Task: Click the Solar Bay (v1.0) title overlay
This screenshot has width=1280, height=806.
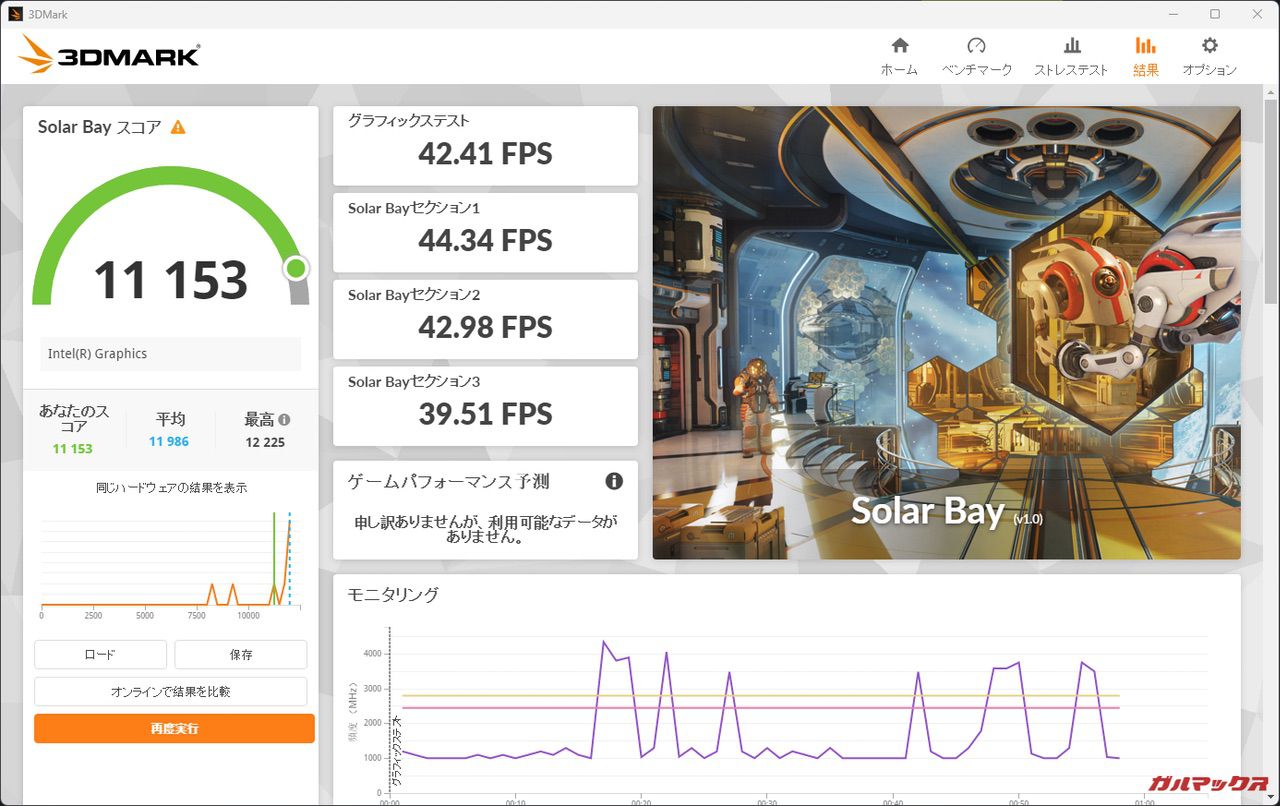Action: [x=946, y=512]
